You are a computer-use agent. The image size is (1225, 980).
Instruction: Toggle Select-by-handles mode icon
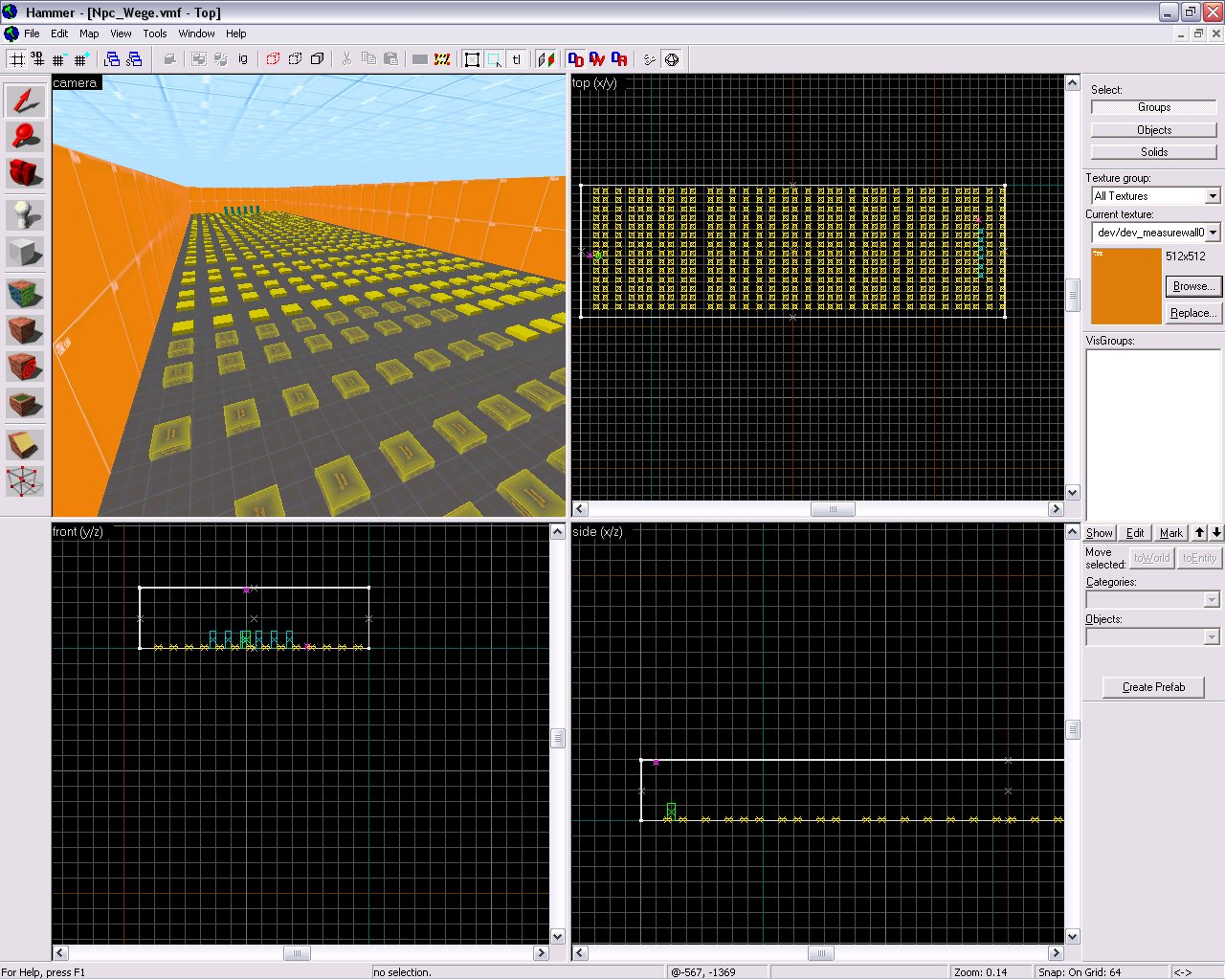pos(472,59)
